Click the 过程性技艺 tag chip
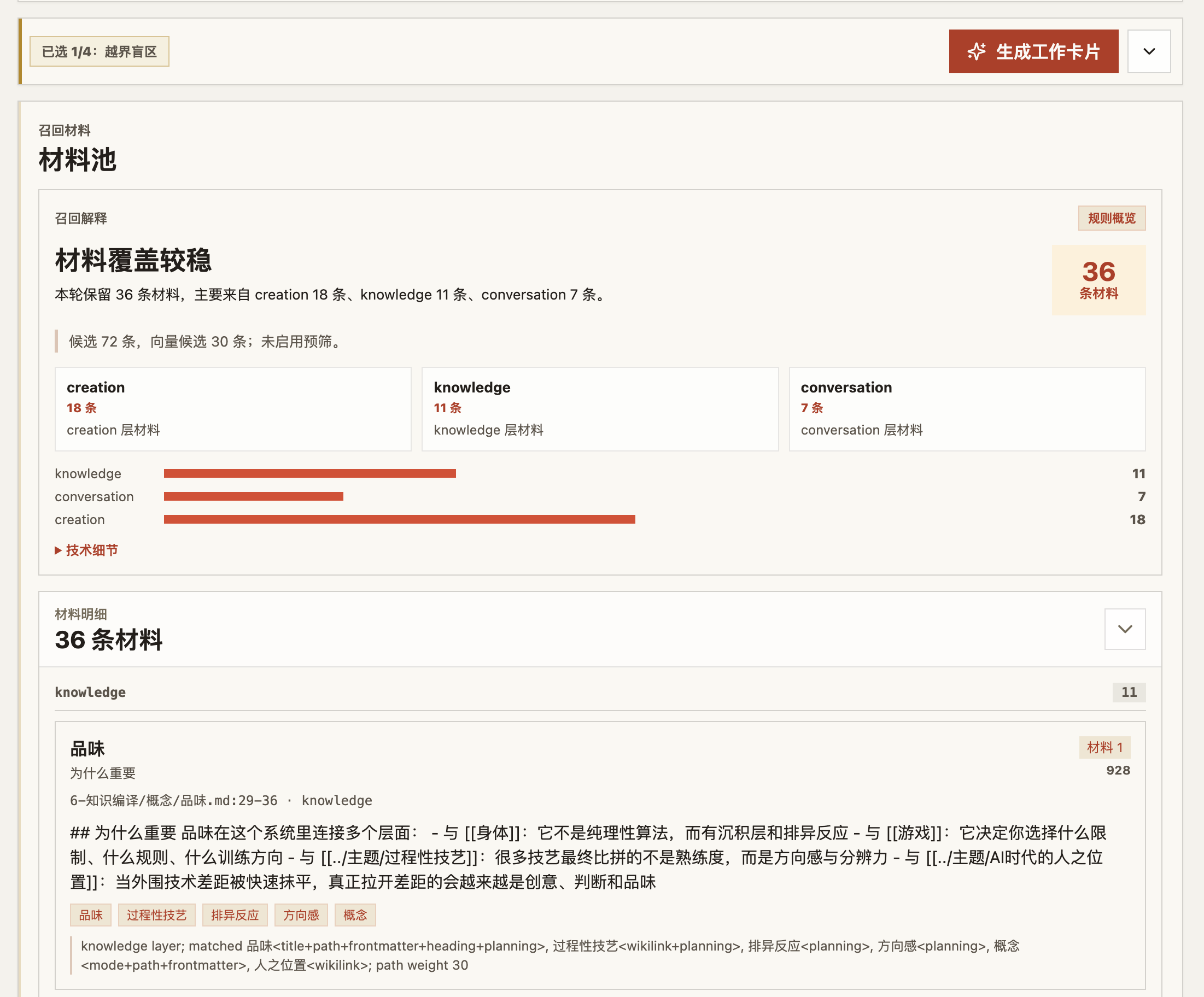 pos(156,915)
